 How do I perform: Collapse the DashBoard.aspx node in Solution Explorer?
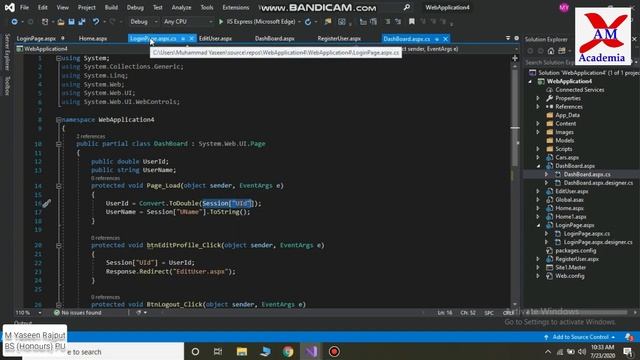[x=538, y=166]
